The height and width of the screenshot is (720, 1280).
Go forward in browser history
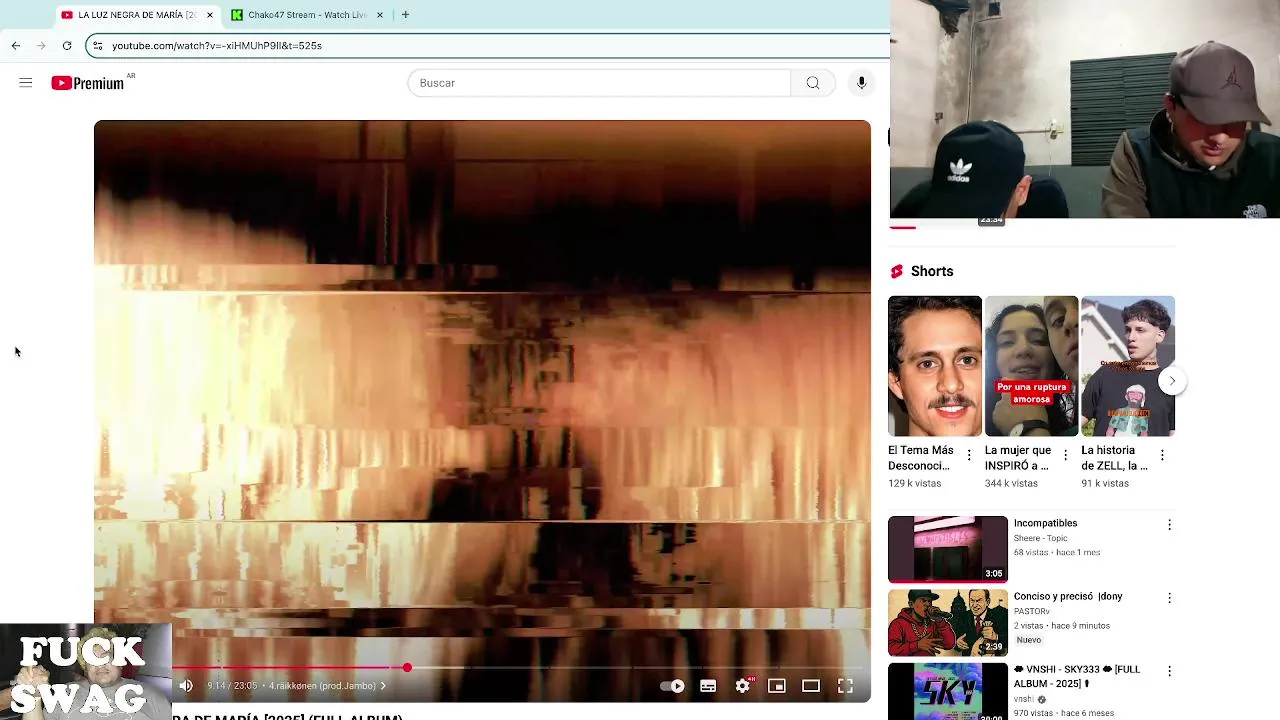[x=41, y=45]
